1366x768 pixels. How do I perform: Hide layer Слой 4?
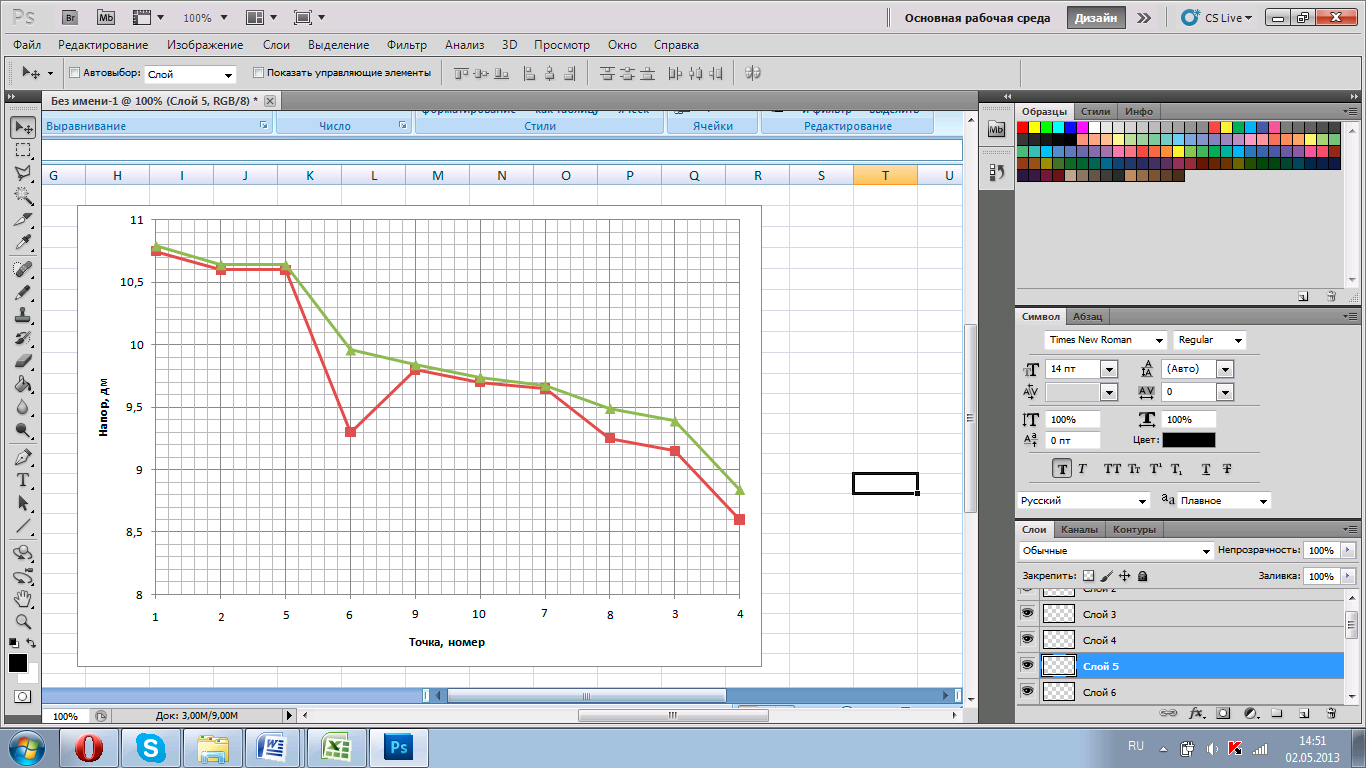(x=1027, y=639)
